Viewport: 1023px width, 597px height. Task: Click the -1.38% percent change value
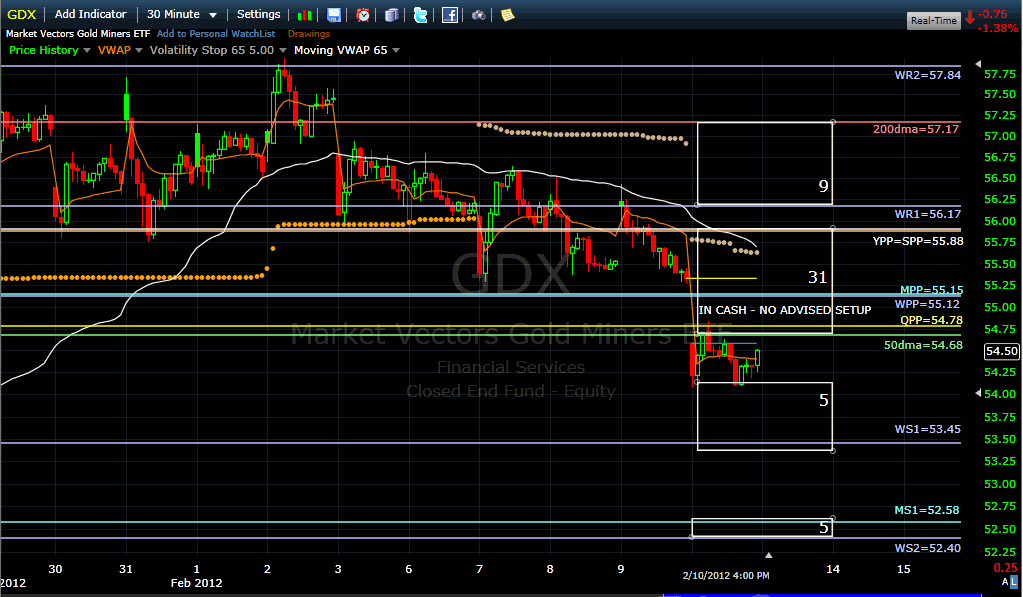coord(998,29)
